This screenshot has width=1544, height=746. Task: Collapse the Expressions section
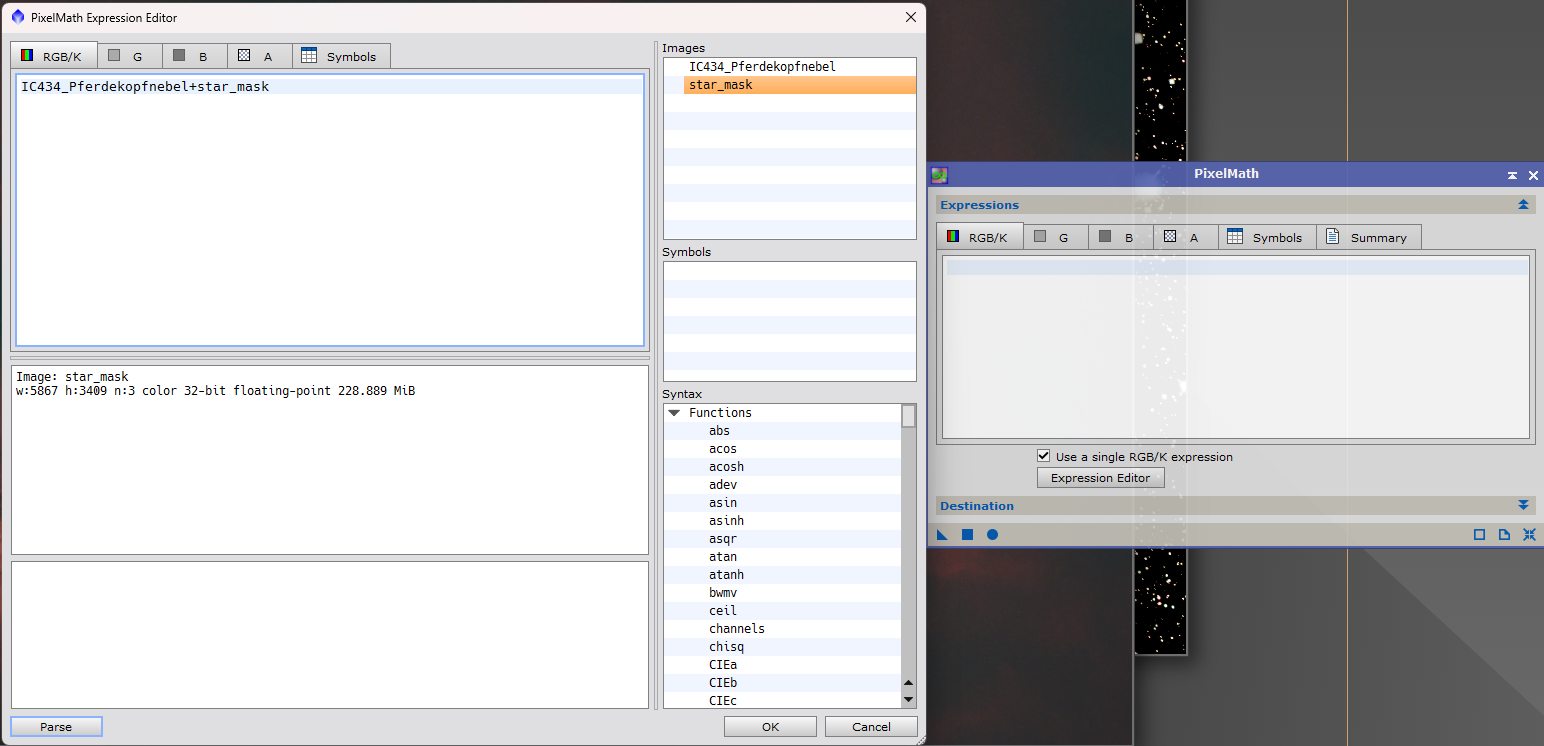coord(1523,205)
